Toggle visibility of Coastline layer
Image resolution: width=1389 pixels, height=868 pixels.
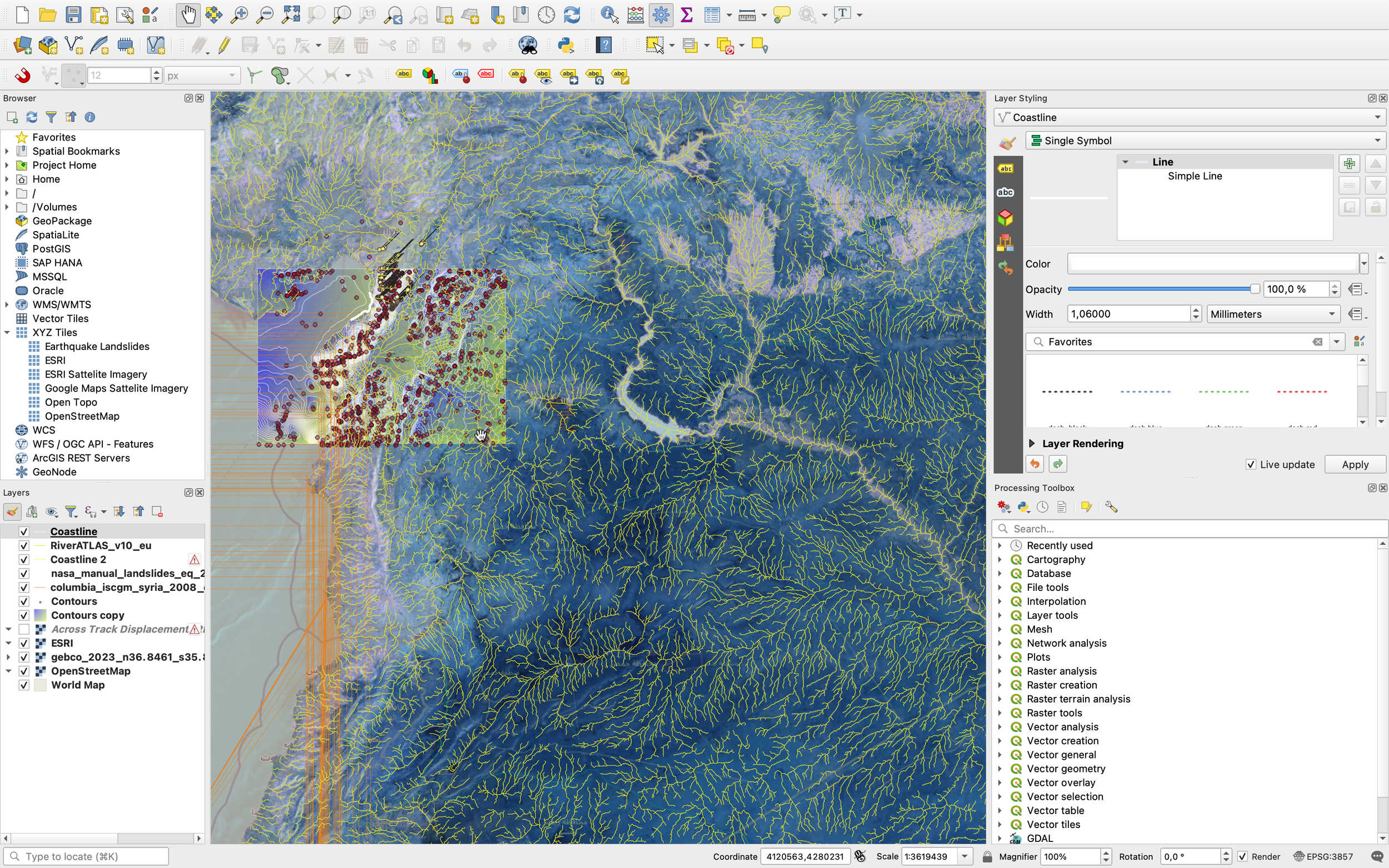pyautogui.click(x=23, y=531)
